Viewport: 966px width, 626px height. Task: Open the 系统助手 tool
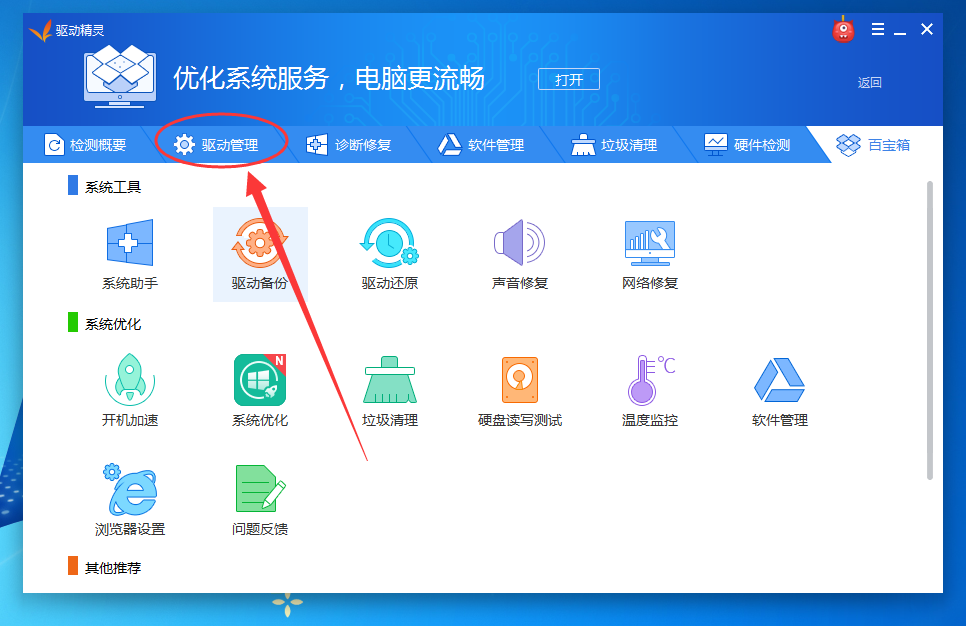click(x=129, y=254)
